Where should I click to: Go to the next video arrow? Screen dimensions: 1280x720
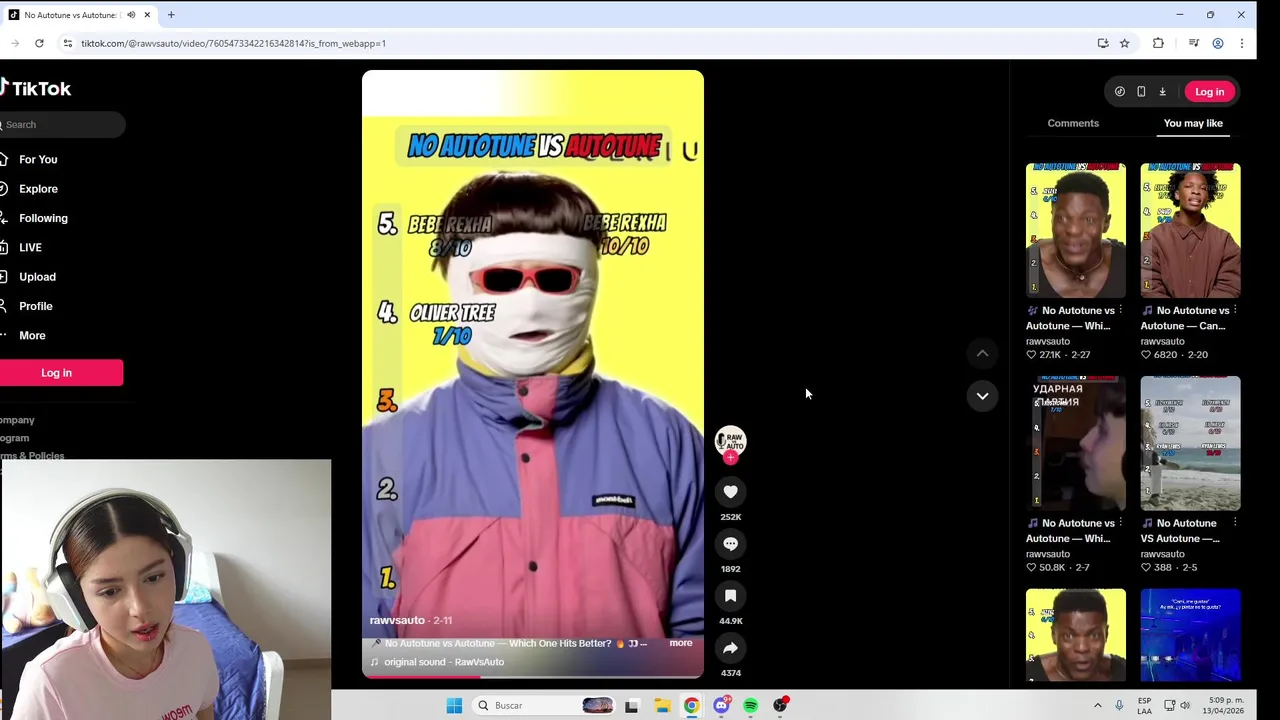click(982, 396)
